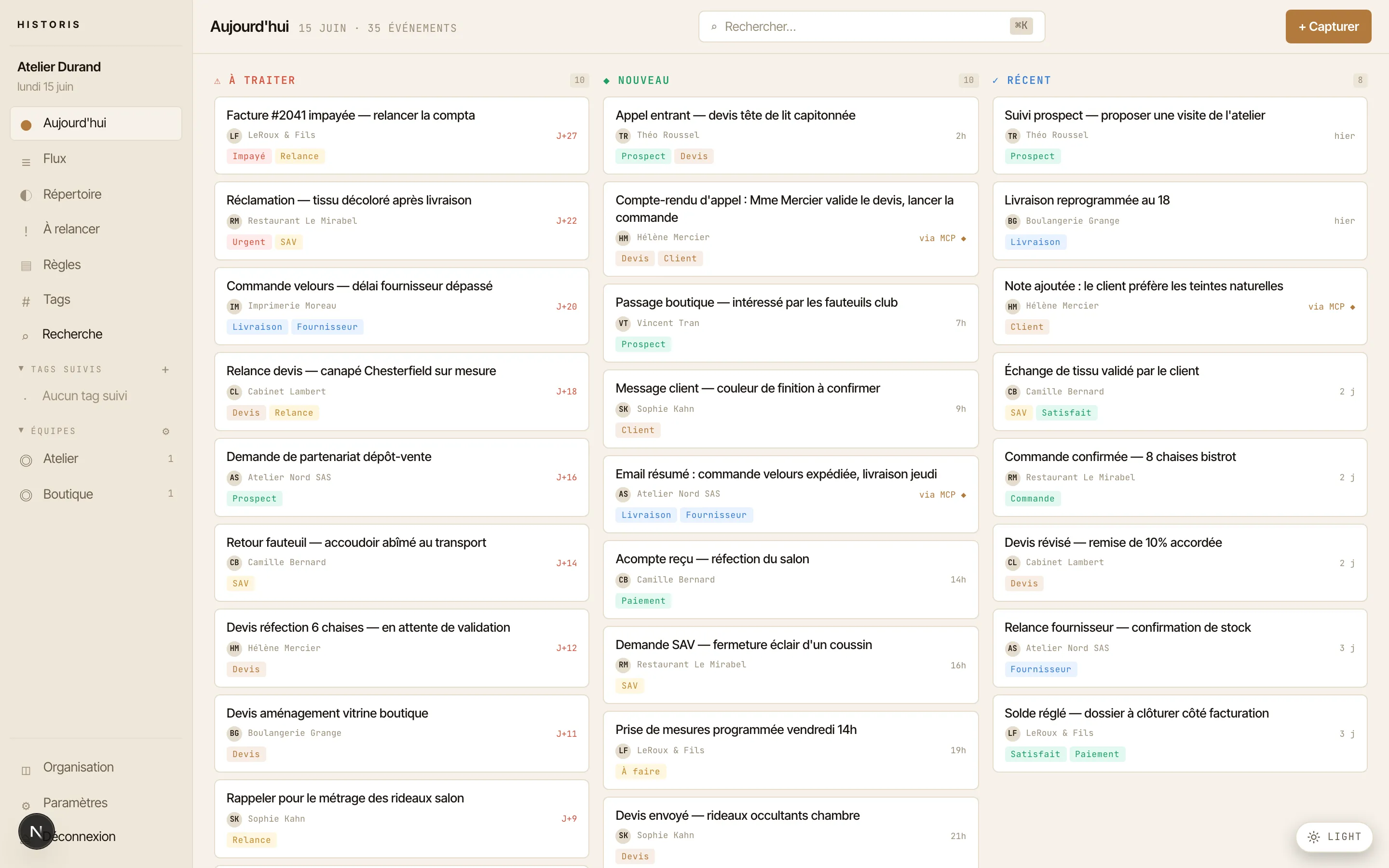Click the round N avatar badge
Image resolution: width=1389 pixels, height=868 pixels.
36,831
